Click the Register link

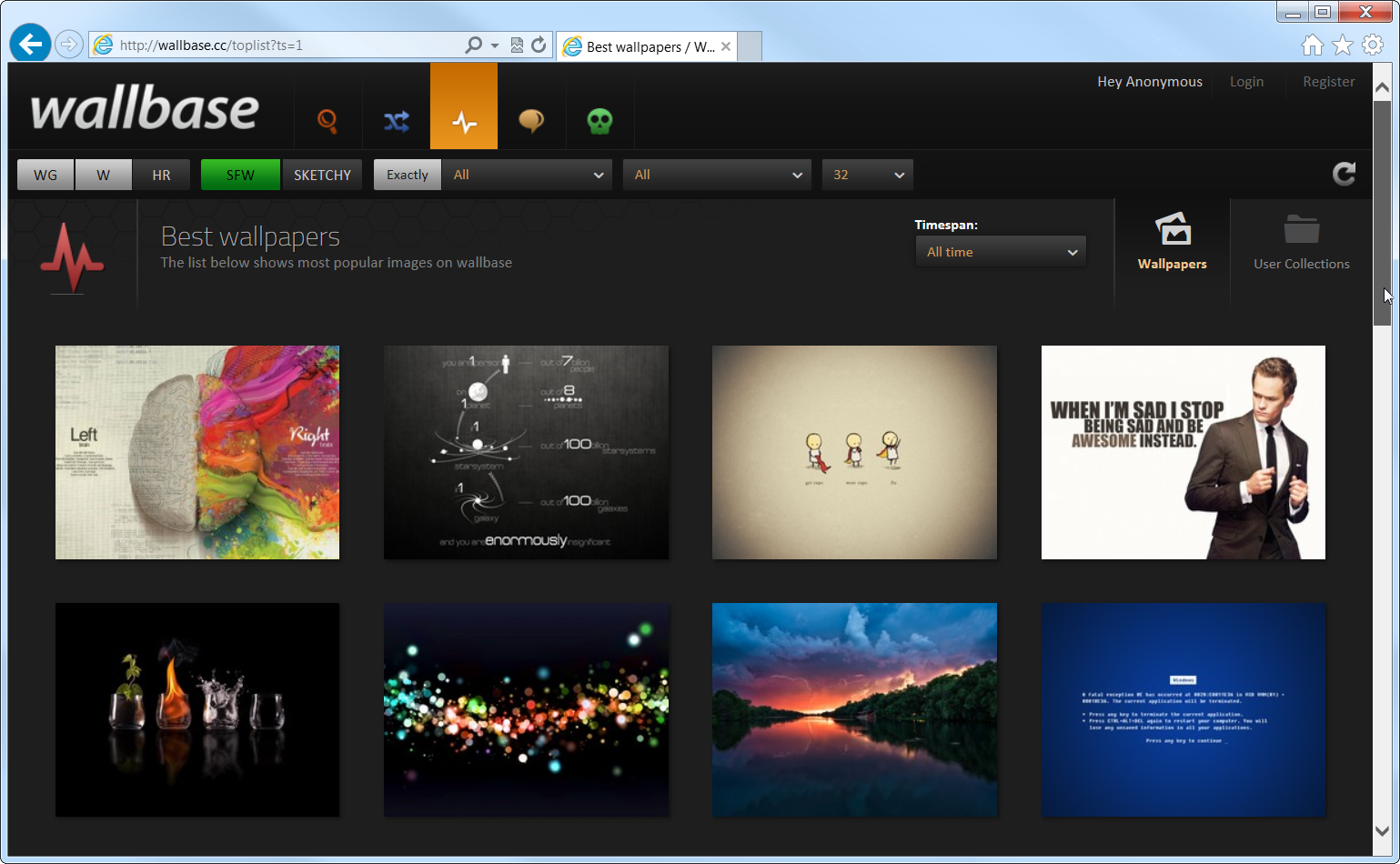[x=1328, y=82]
